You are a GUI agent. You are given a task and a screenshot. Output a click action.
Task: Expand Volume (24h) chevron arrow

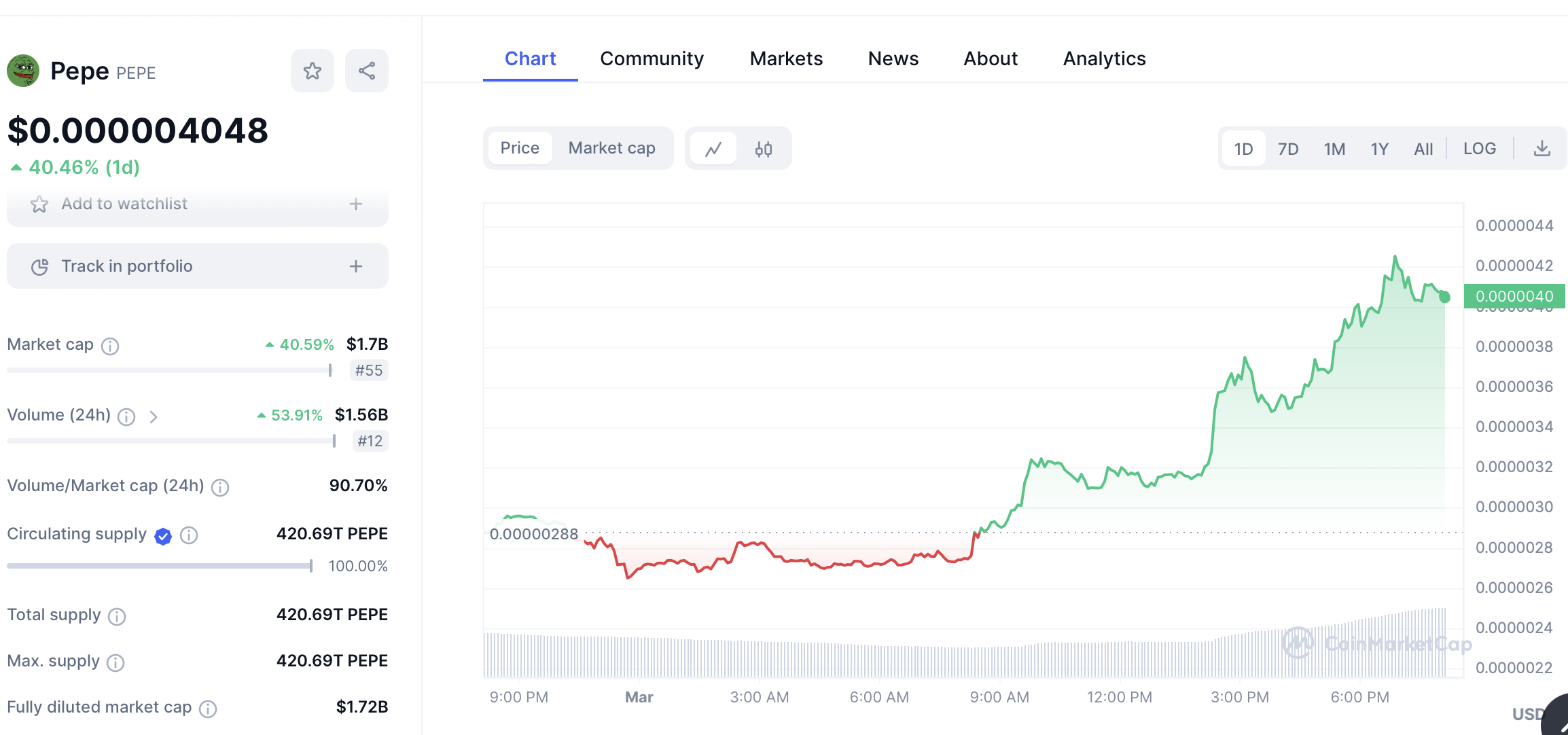154,416
